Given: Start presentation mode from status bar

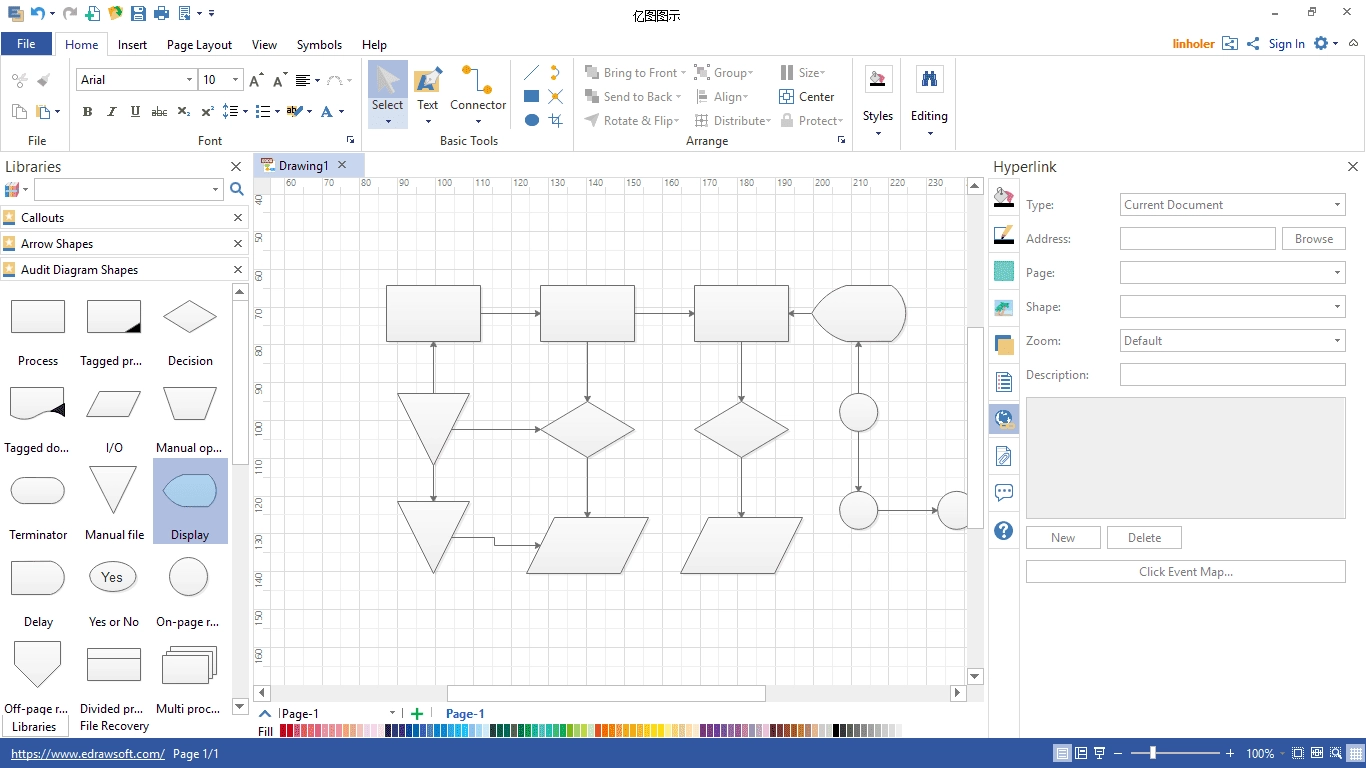Looking at the screenshot, I should (1100, 753).
